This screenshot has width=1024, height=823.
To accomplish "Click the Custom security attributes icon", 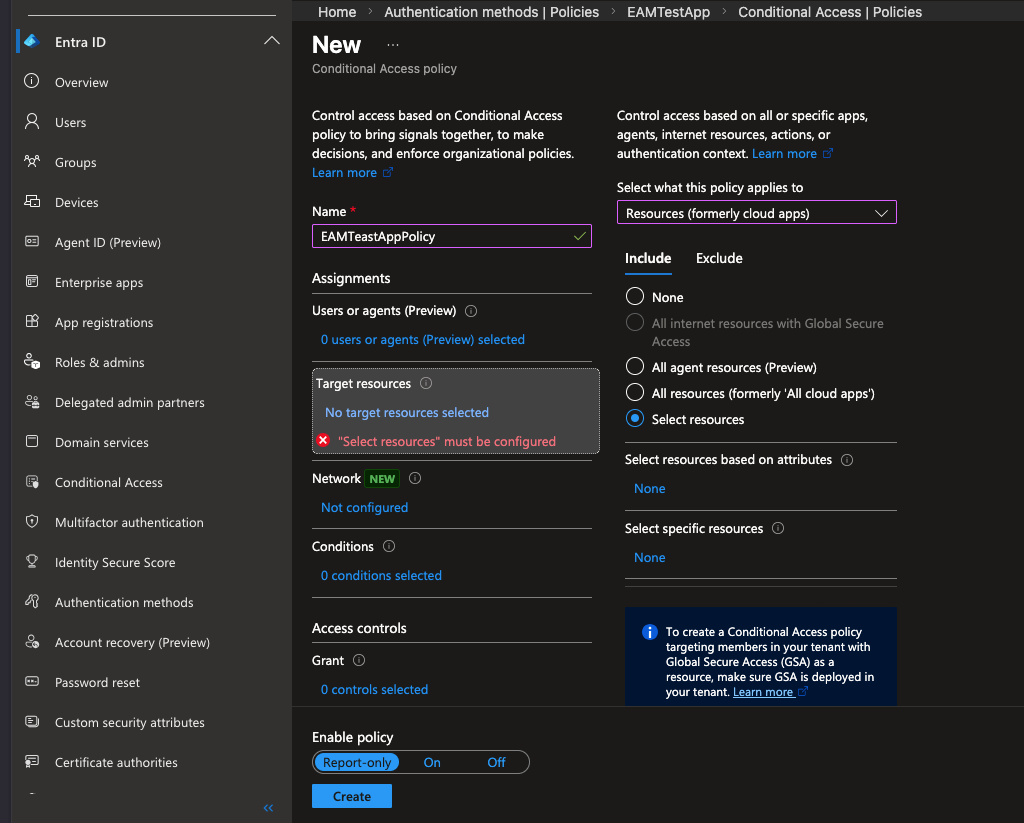I will (31, 722).
